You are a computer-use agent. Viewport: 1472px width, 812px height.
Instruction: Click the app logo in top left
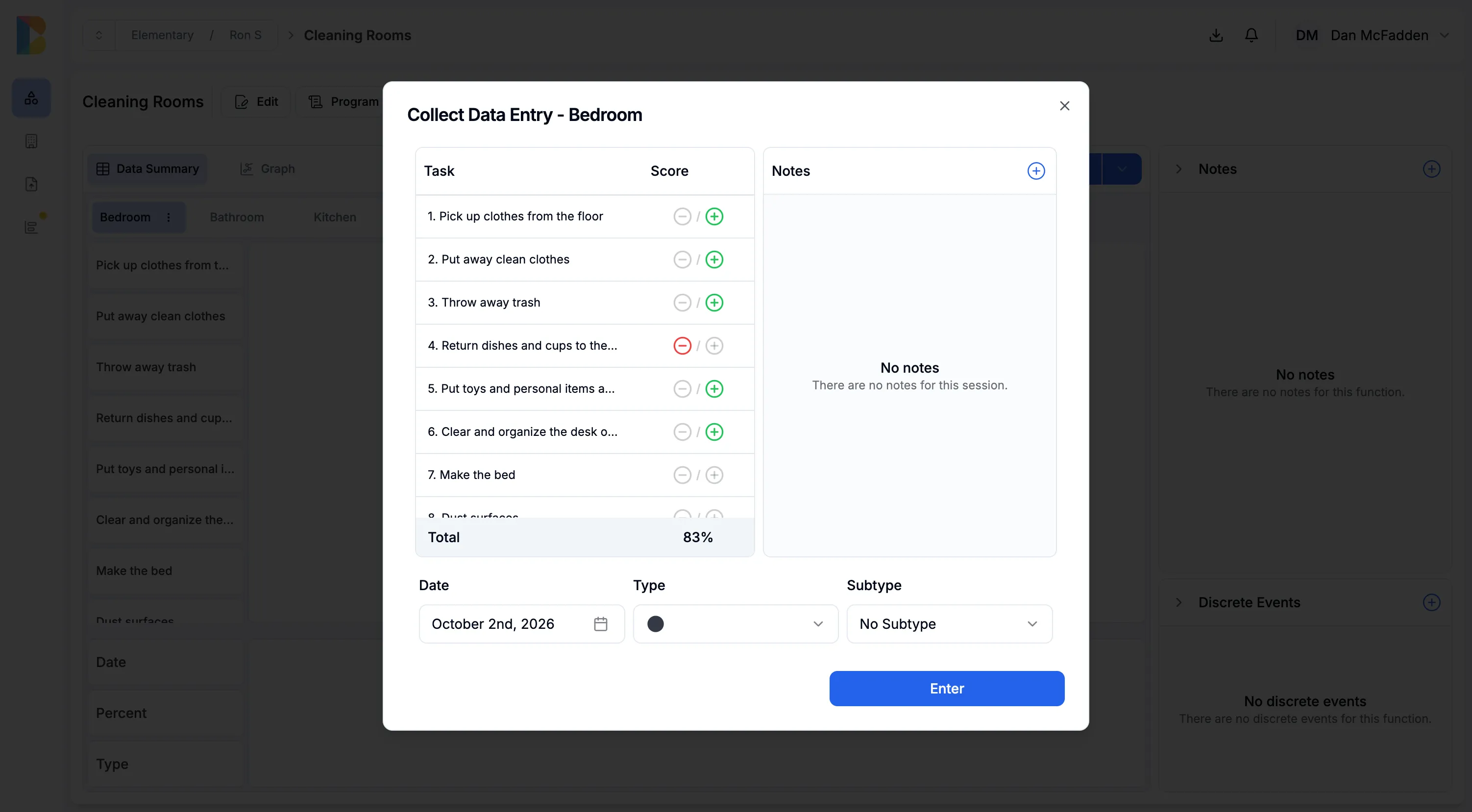pos(31,35)
